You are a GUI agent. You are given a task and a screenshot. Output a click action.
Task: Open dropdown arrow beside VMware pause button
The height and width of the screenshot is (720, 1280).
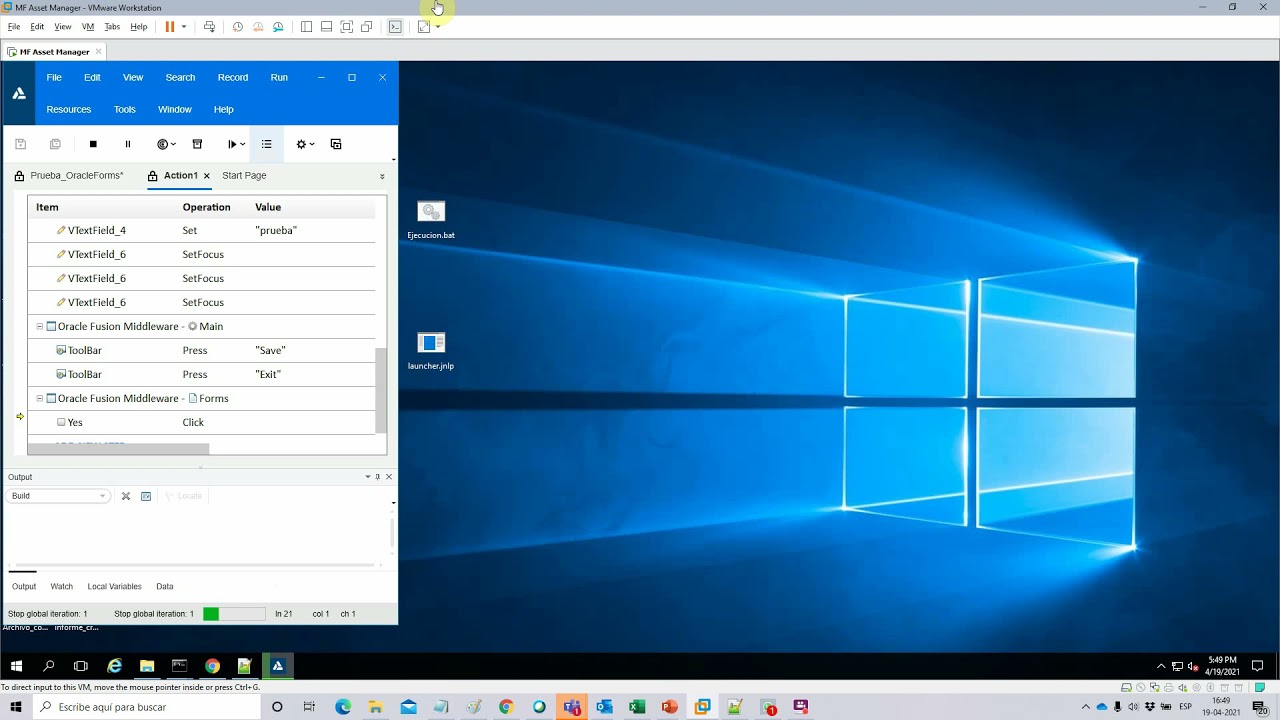(x=183, y=27)
